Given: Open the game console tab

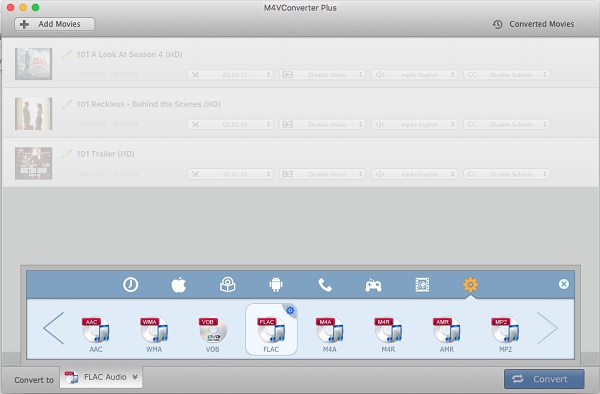Looking at the screenshot, I should 373,285.
